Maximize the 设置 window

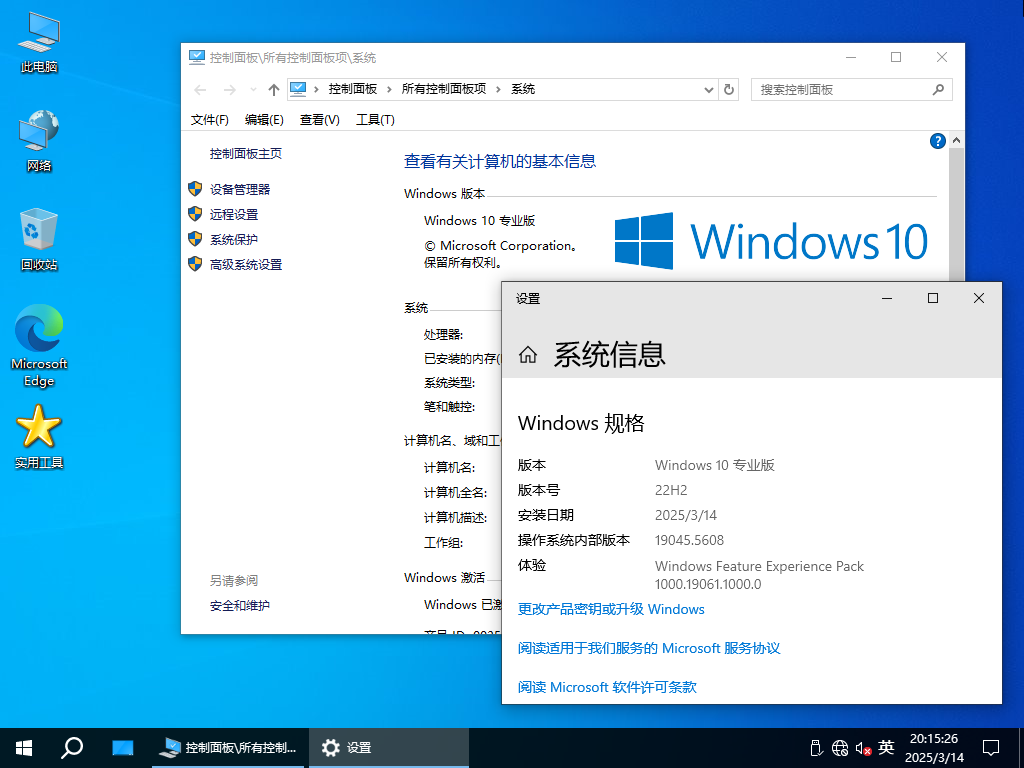tap(933, 298)
